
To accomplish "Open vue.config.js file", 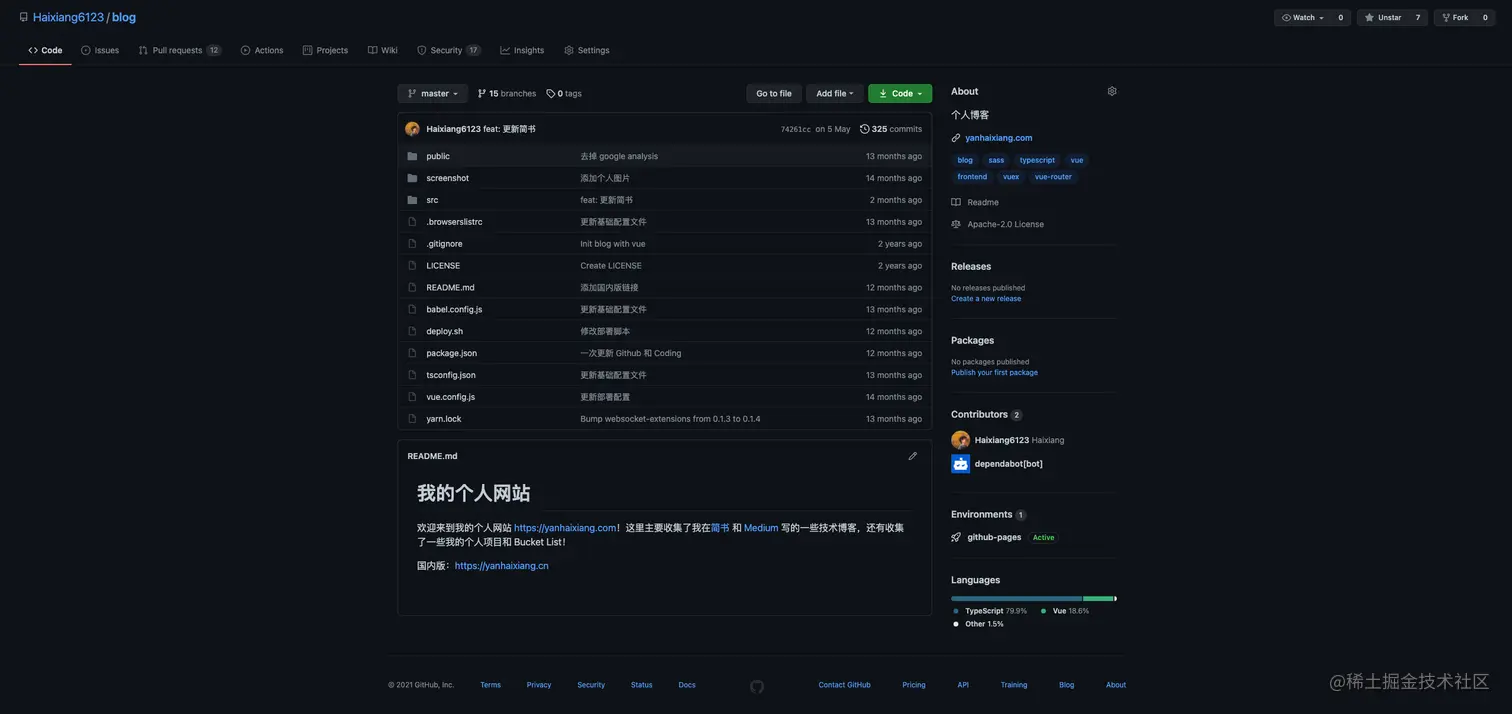I will (x=450, y=397).
